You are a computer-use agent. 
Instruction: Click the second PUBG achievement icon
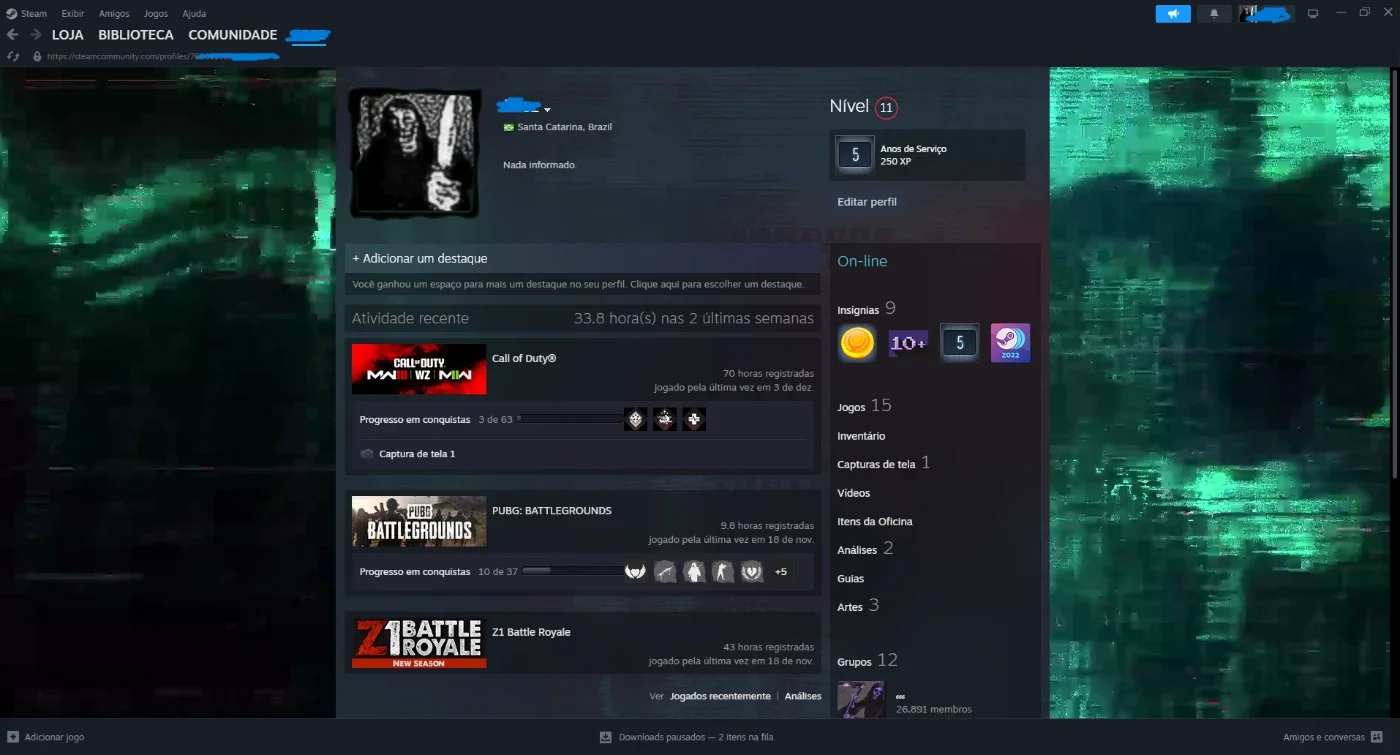coord(665,572)
